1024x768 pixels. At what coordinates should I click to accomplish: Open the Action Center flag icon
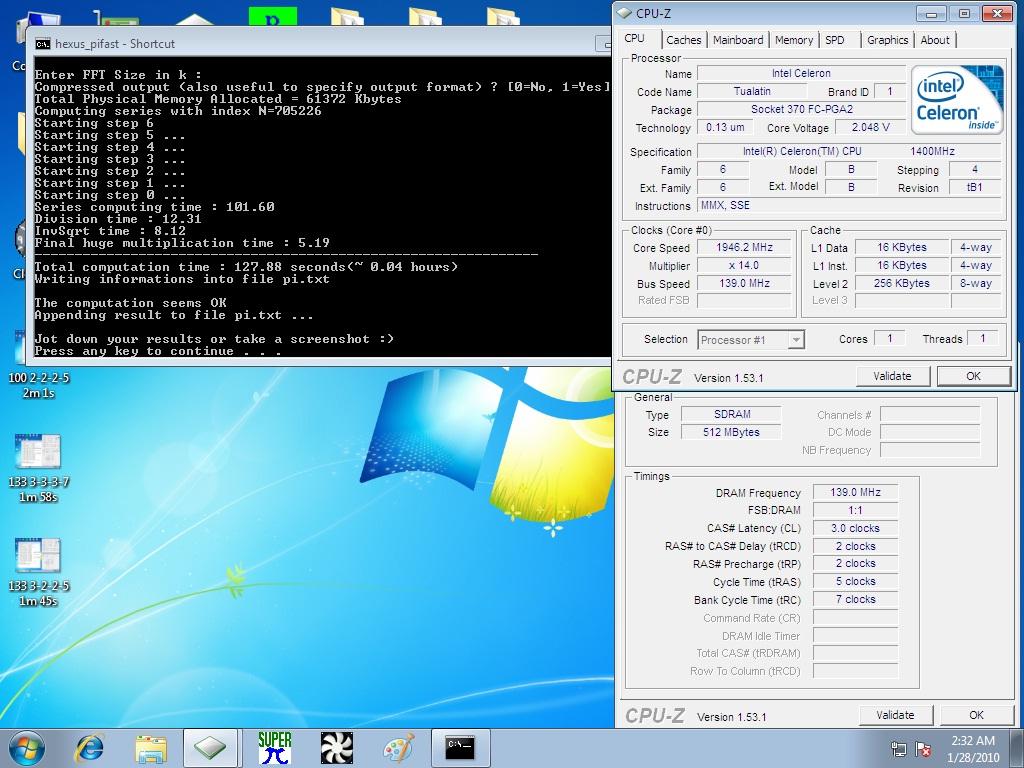(x=923, y=749)
